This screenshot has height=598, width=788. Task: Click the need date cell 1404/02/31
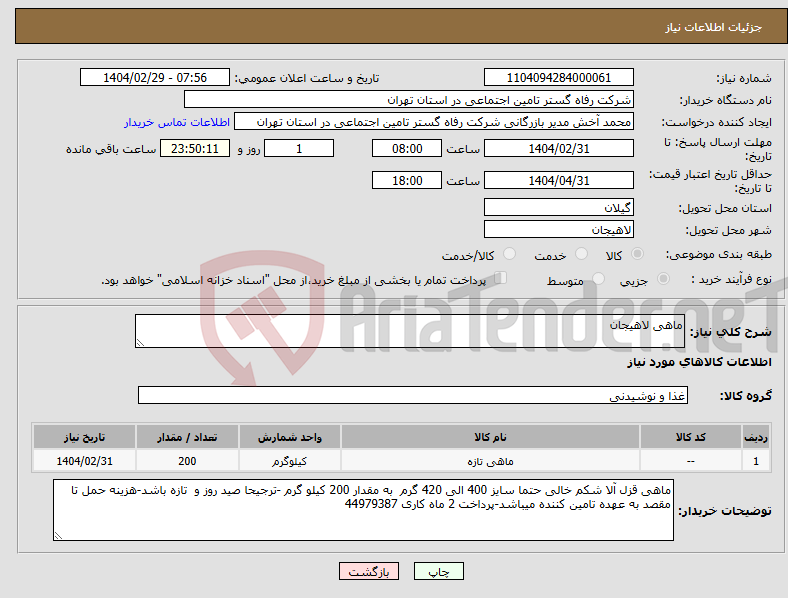click(x=84, y=461)
